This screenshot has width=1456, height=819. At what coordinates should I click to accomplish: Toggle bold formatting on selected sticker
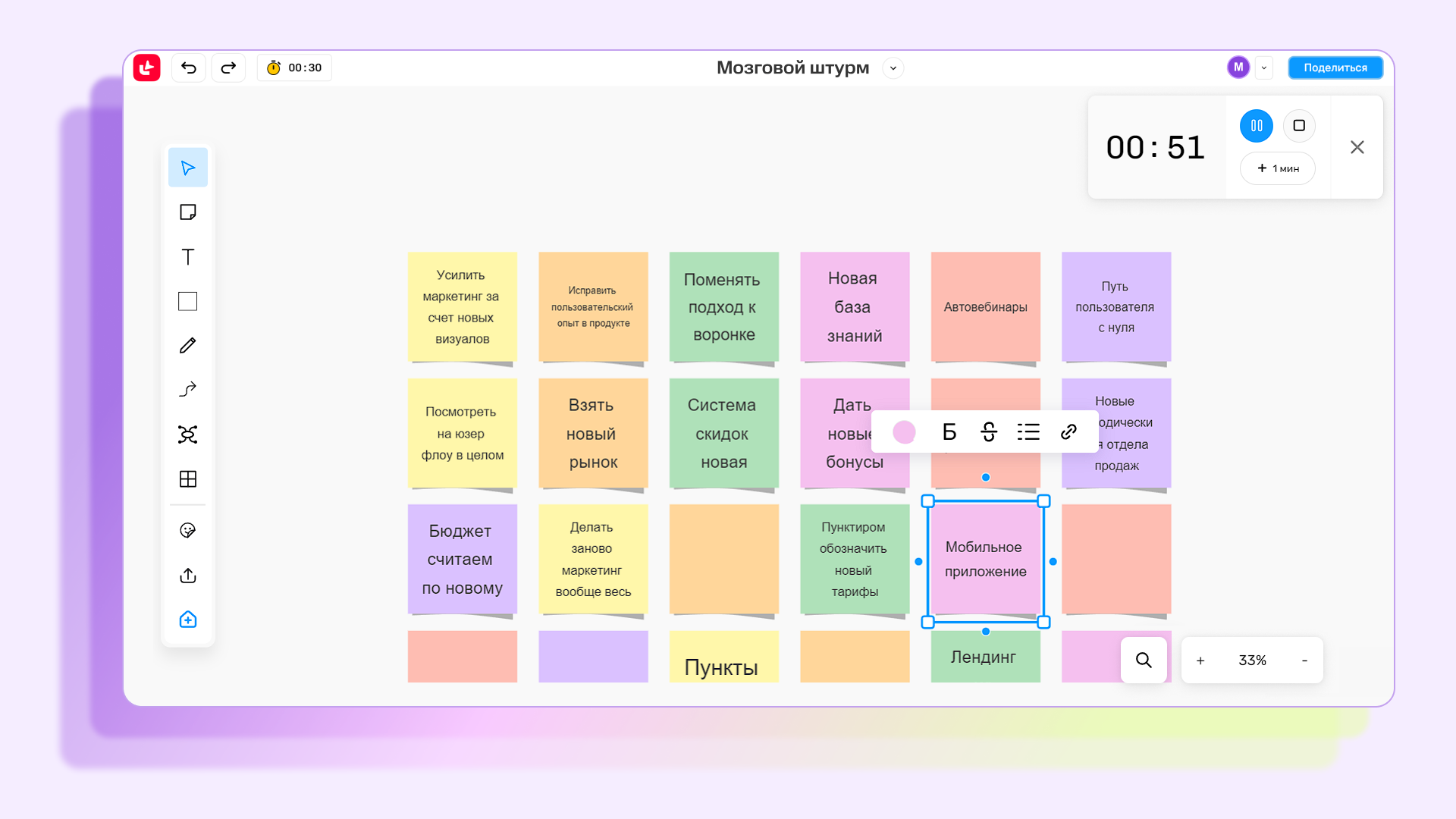[x=949, y=432]
